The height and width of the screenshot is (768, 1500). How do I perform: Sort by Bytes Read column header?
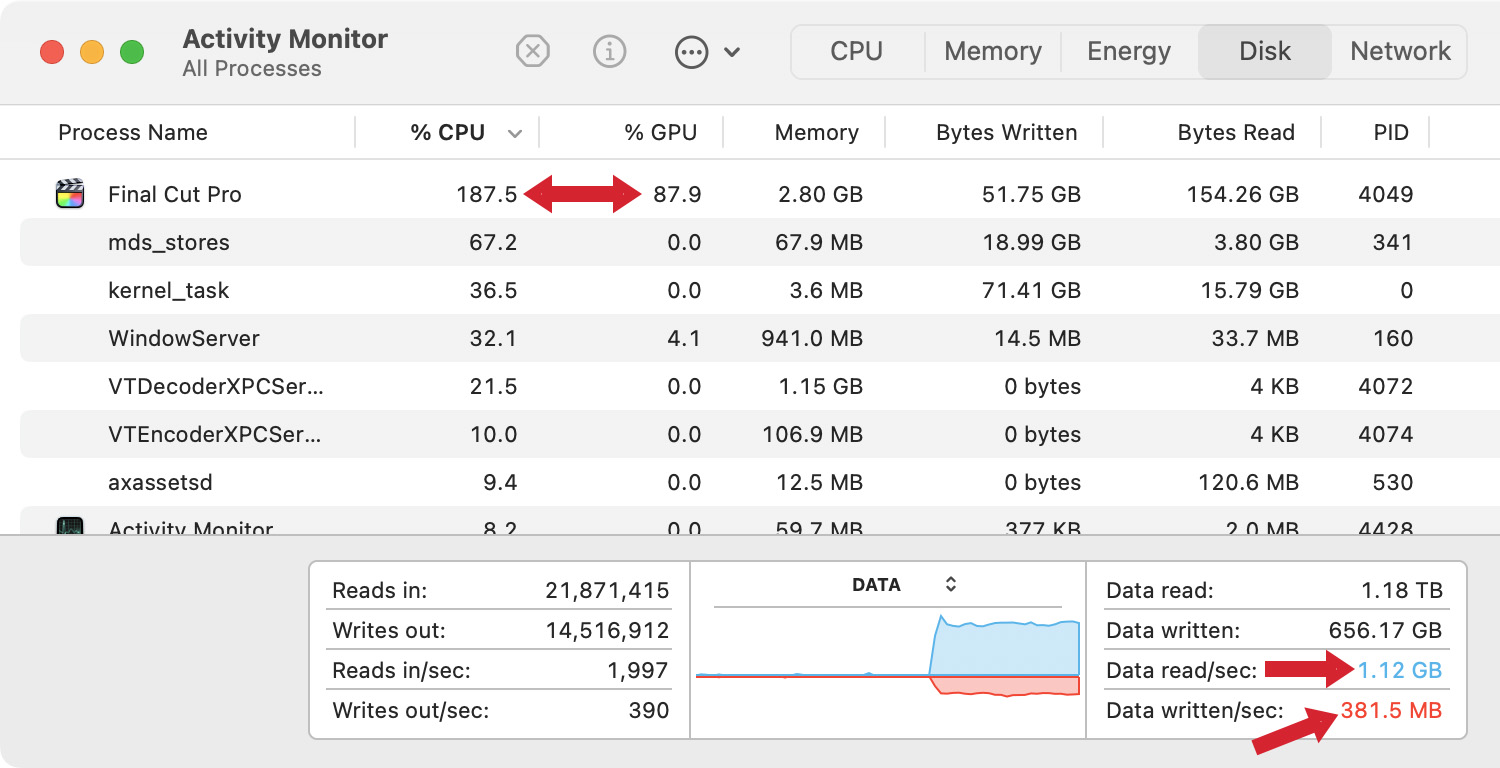pos(1236,132)
